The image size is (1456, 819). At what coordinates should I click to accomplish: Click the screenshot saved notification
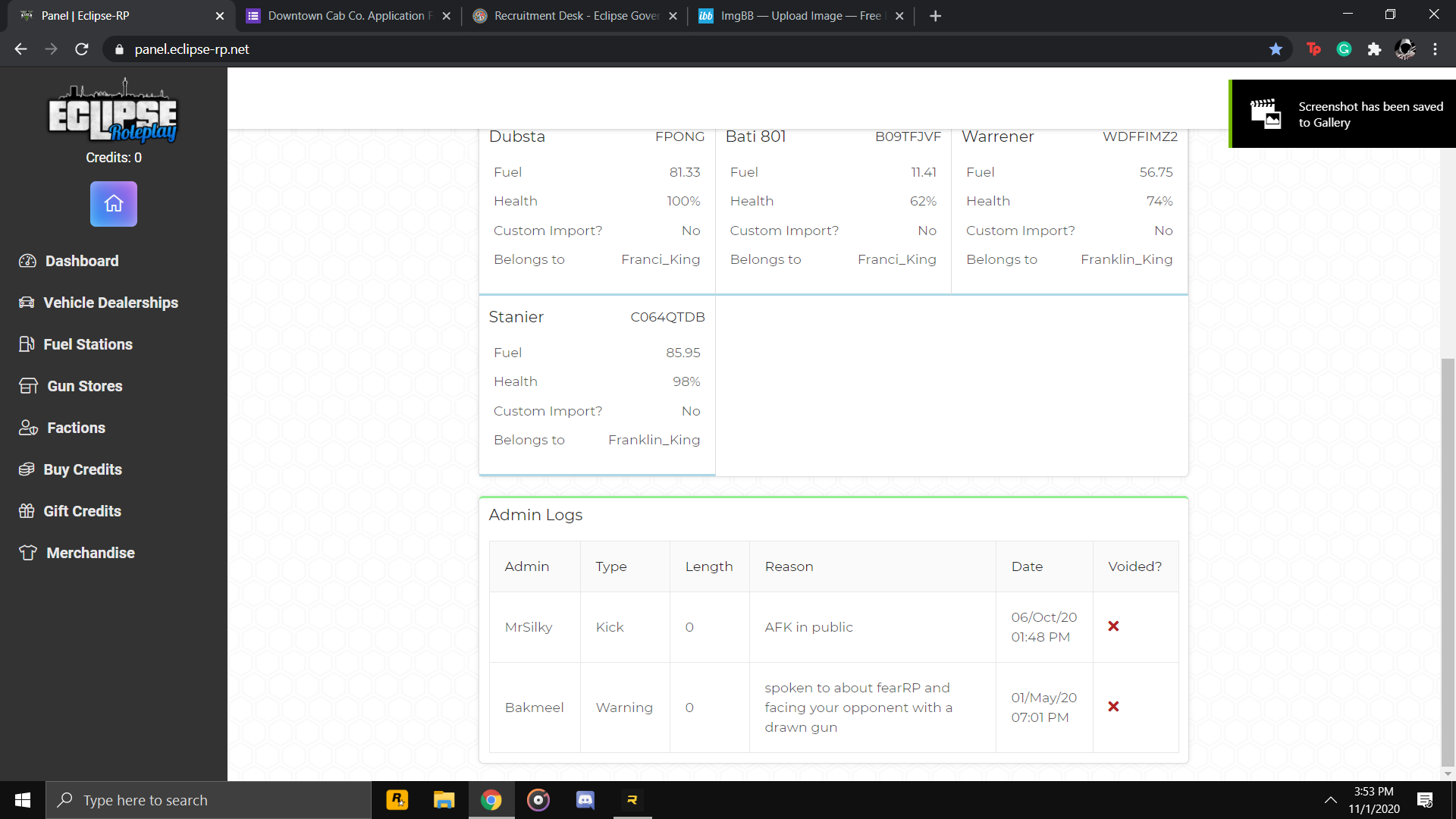point(1342,114)
